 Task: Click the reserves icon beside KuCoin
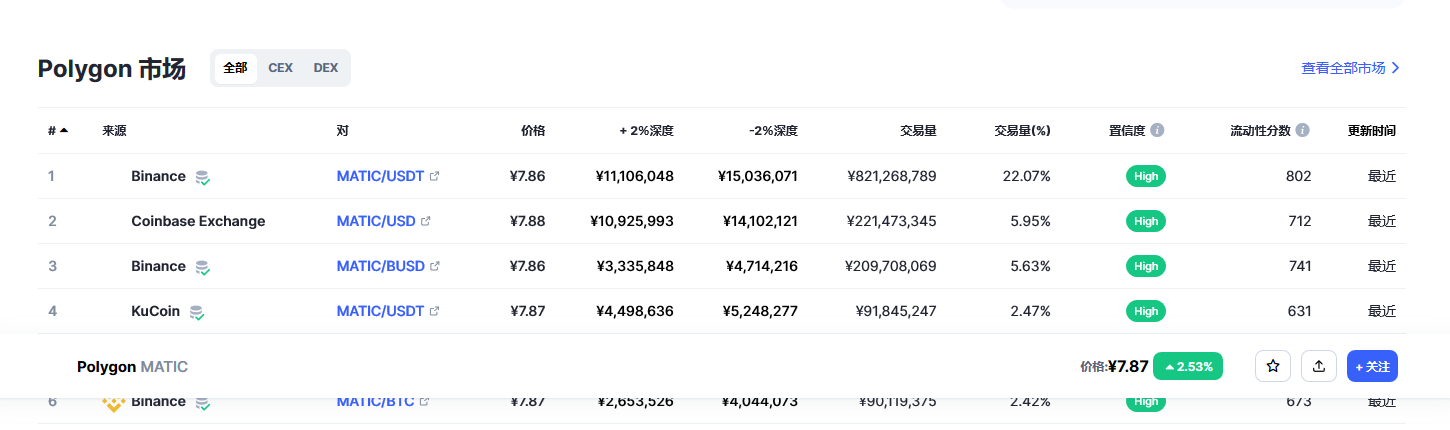pyautogui.click(x=197, y=312)
